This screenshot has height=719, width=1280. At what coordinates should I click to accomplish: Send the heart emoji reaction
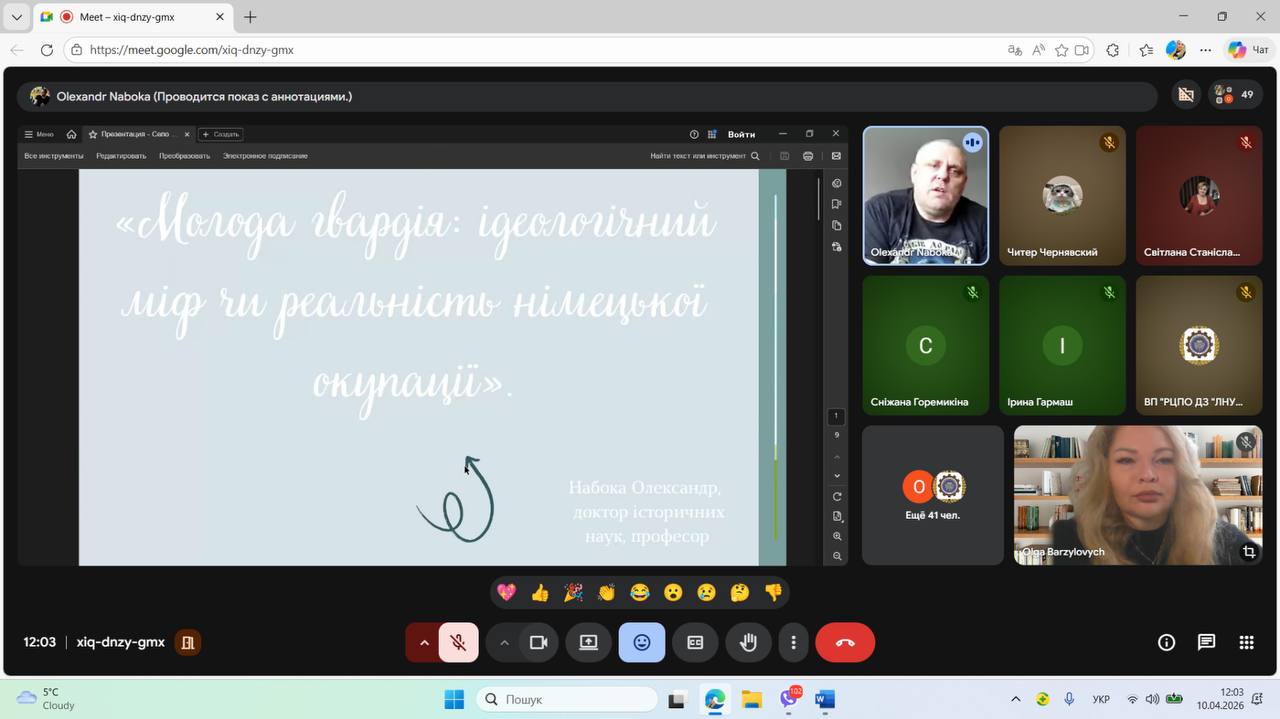[x=507, y=593]
